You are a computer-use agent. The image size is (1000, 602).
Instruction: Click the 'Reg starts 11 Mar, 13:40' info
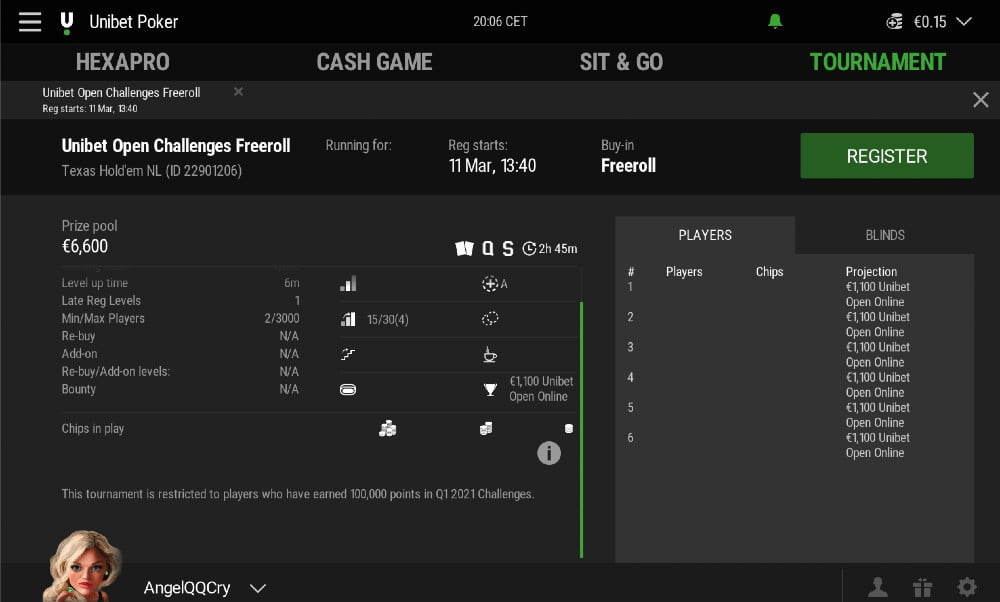click(492, 156)
